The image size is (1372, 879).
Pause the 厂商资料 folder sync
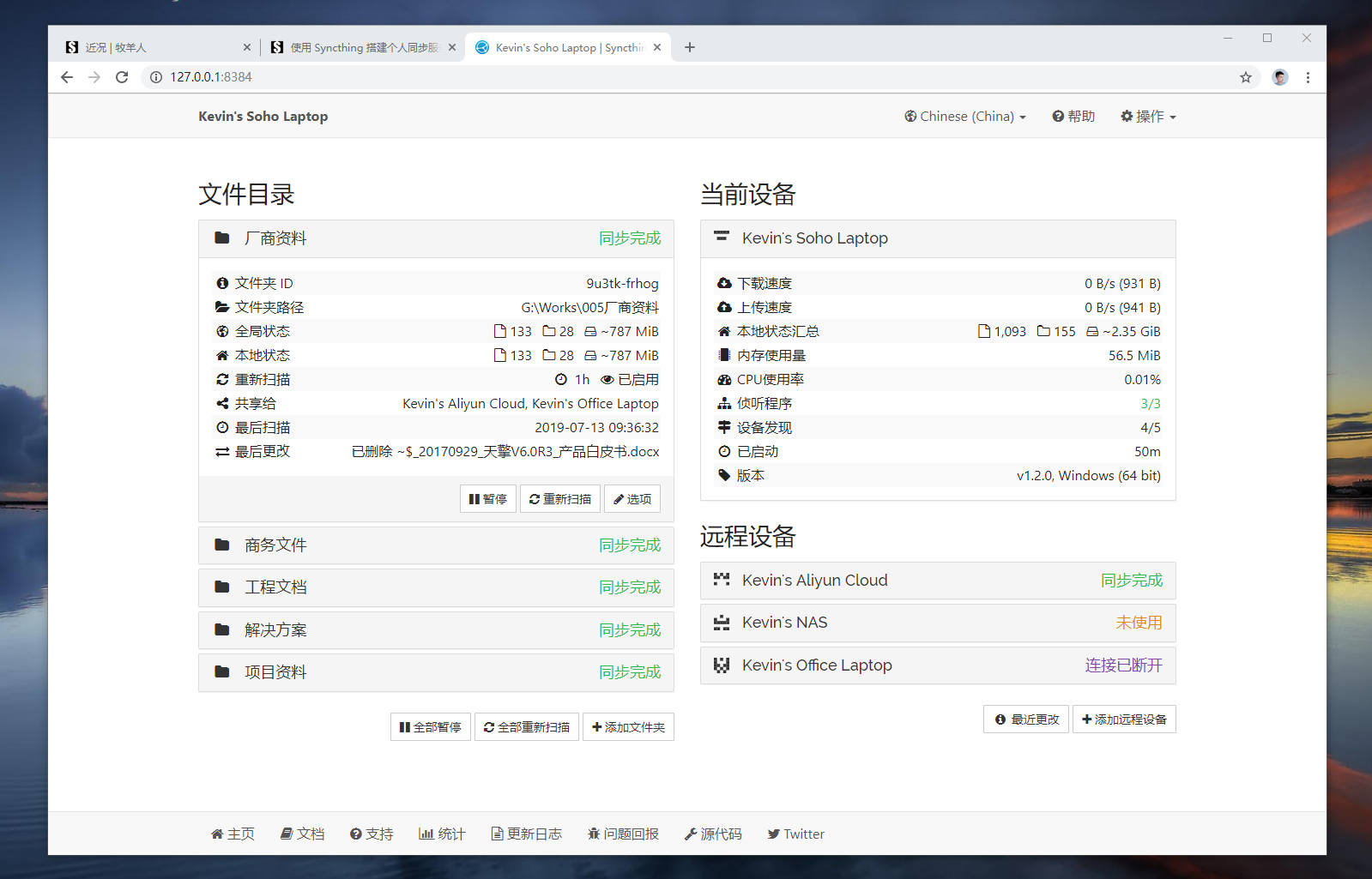click(x=488, y=499)
